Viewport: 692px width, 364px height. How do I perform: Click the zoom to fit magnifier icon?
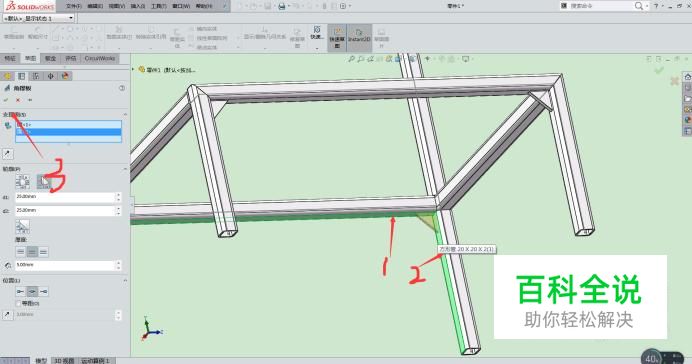click(351, 59)
